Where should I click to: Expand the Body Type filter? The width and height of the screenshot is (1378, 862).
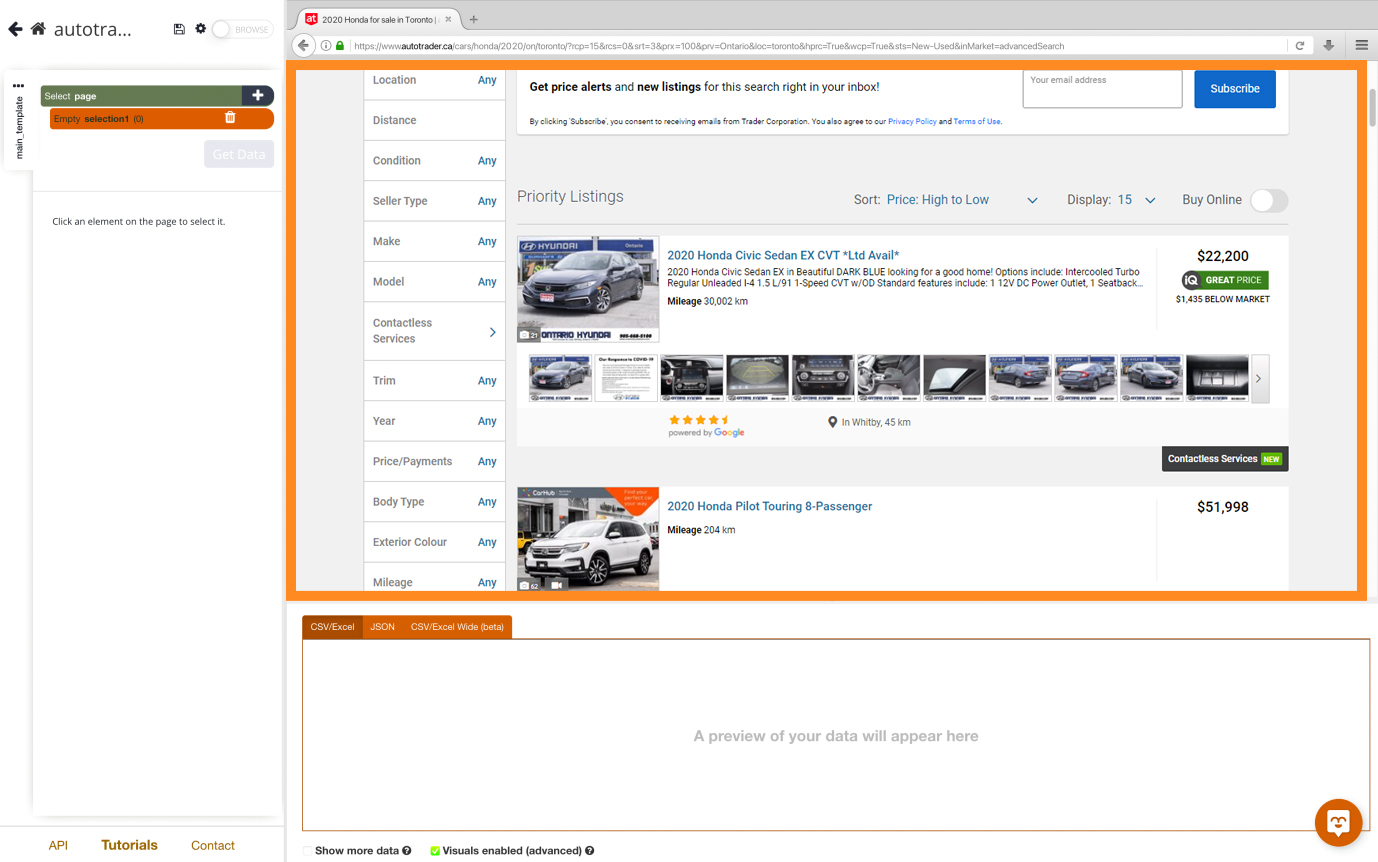tap(434, 502)
